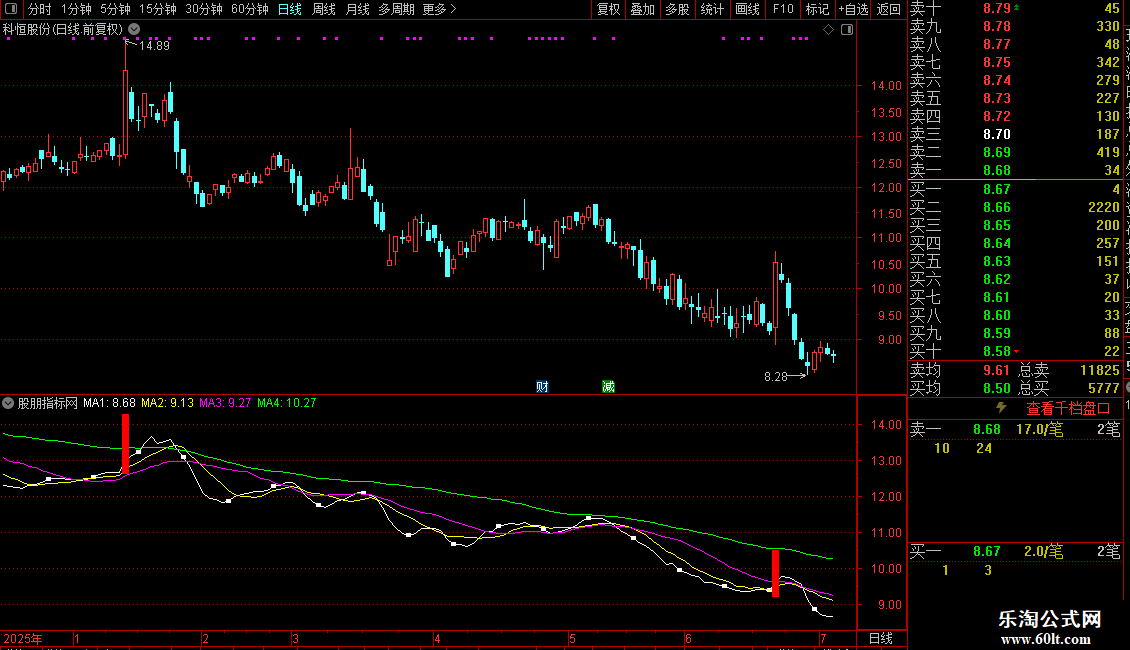Viewport: 1130px width, 650px height.
Task: Select the 60分钟 period
Action: click(x=249, y=9)
